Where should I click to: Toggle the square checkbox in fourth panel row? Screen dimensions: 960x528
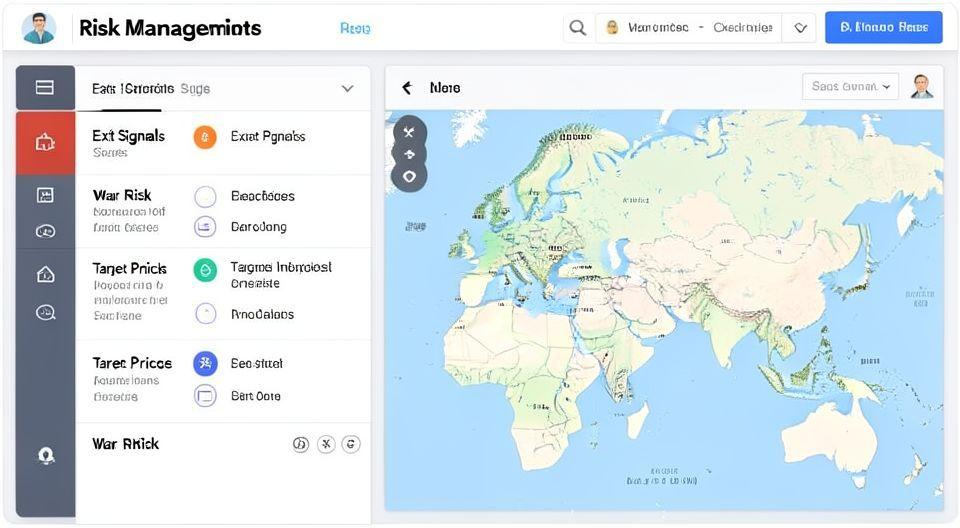(205, 396)
